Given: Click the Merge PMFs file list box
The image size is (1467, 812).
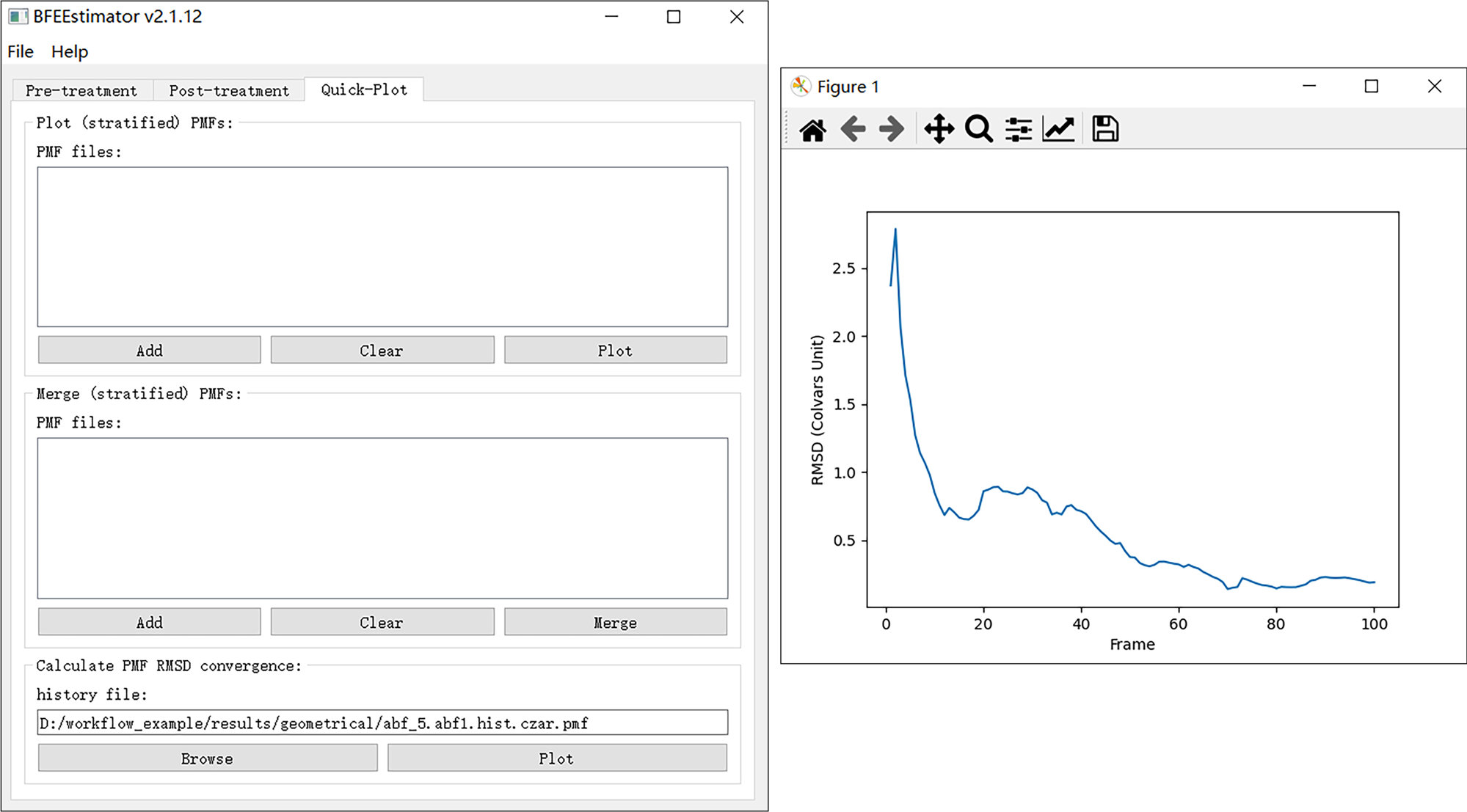Looking at the screenshot, I should (382, 518).
